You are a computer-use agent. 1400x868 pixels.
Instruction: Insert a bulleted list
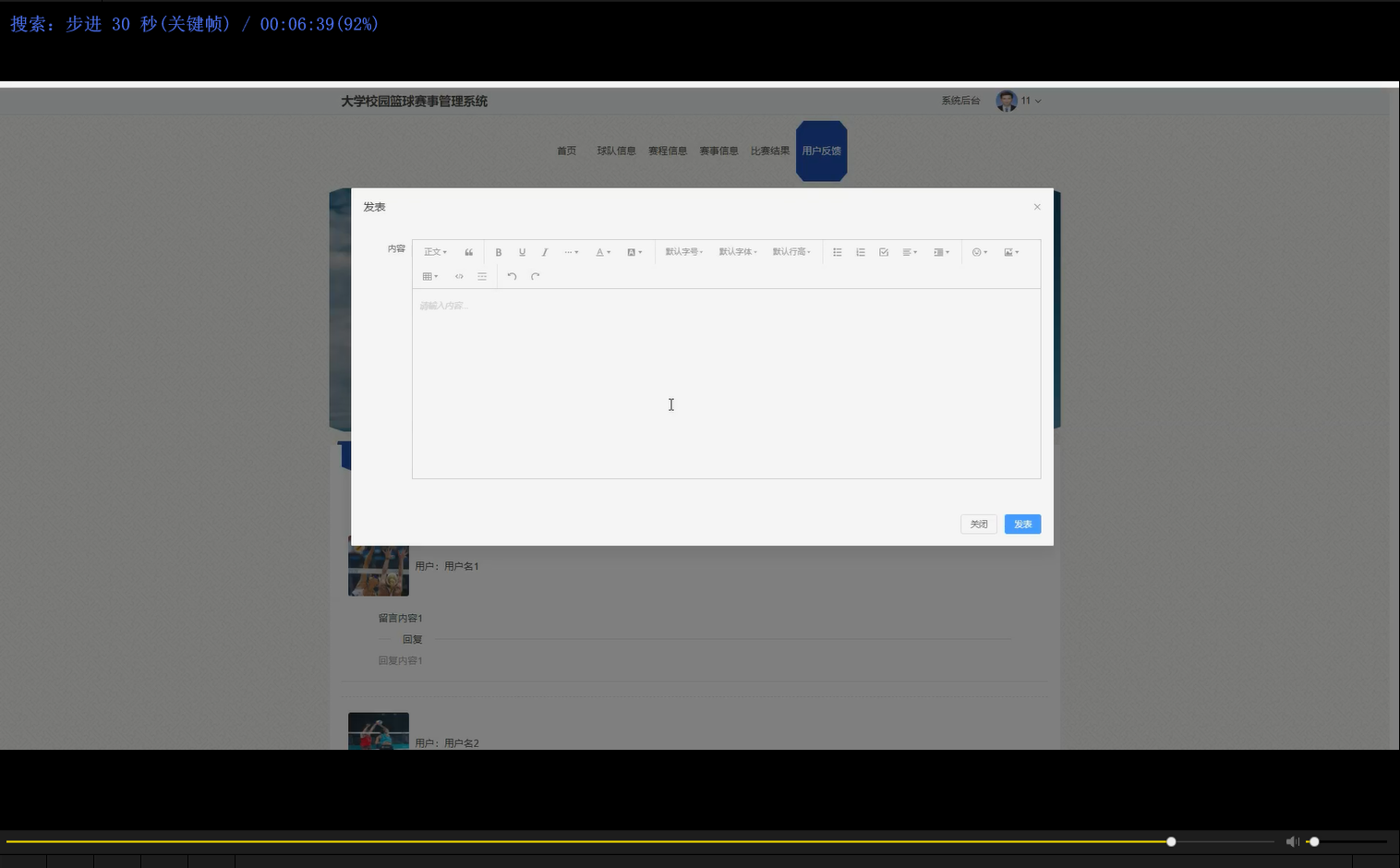point(838,252)
